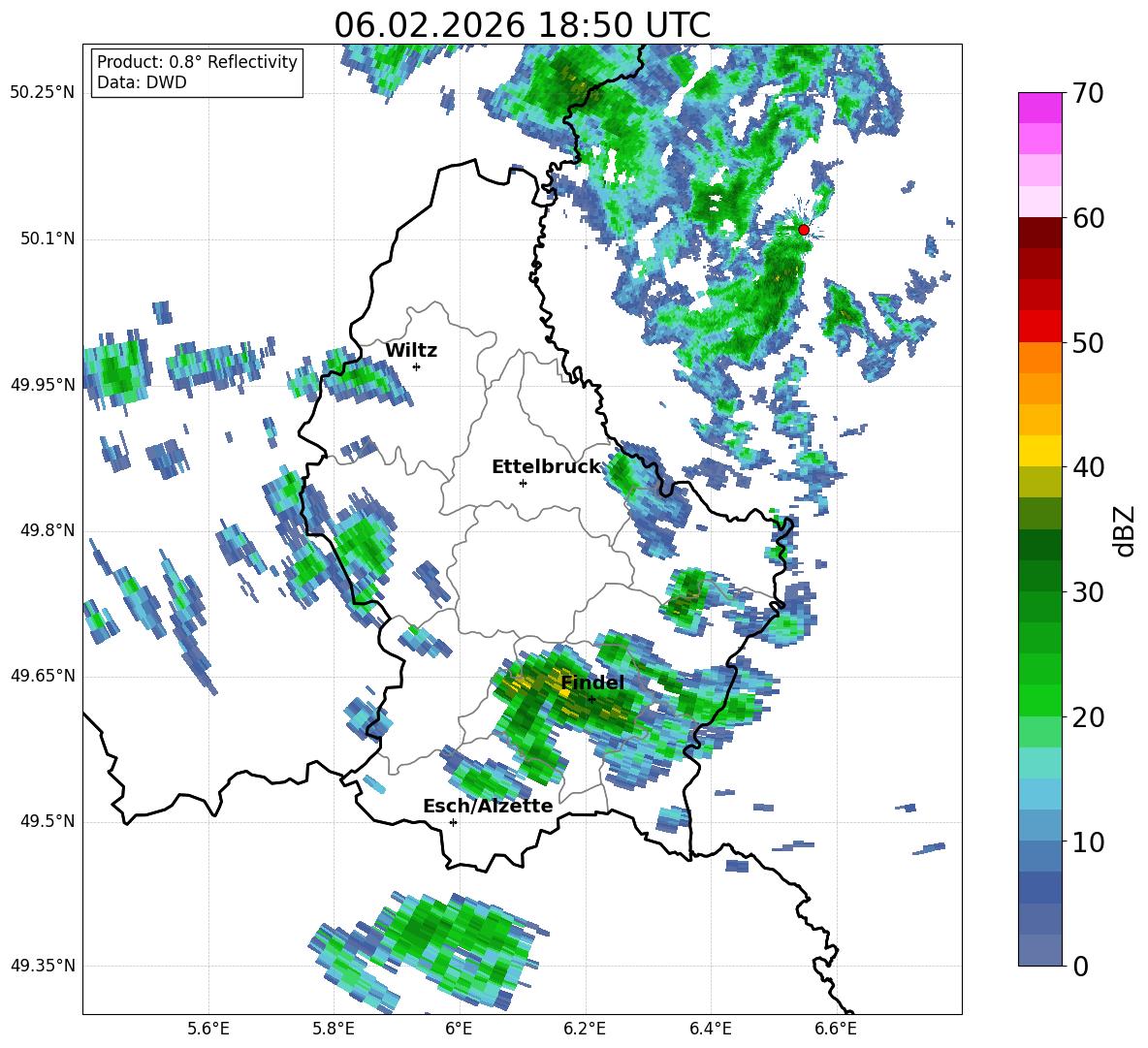The image size is (1148, 1048).
Task: Click the 6.6°E longitude tick label
Action: 836,1029
